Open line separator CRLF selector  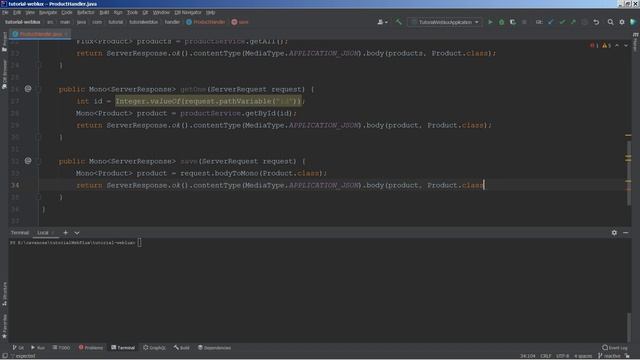coord(546,356)
